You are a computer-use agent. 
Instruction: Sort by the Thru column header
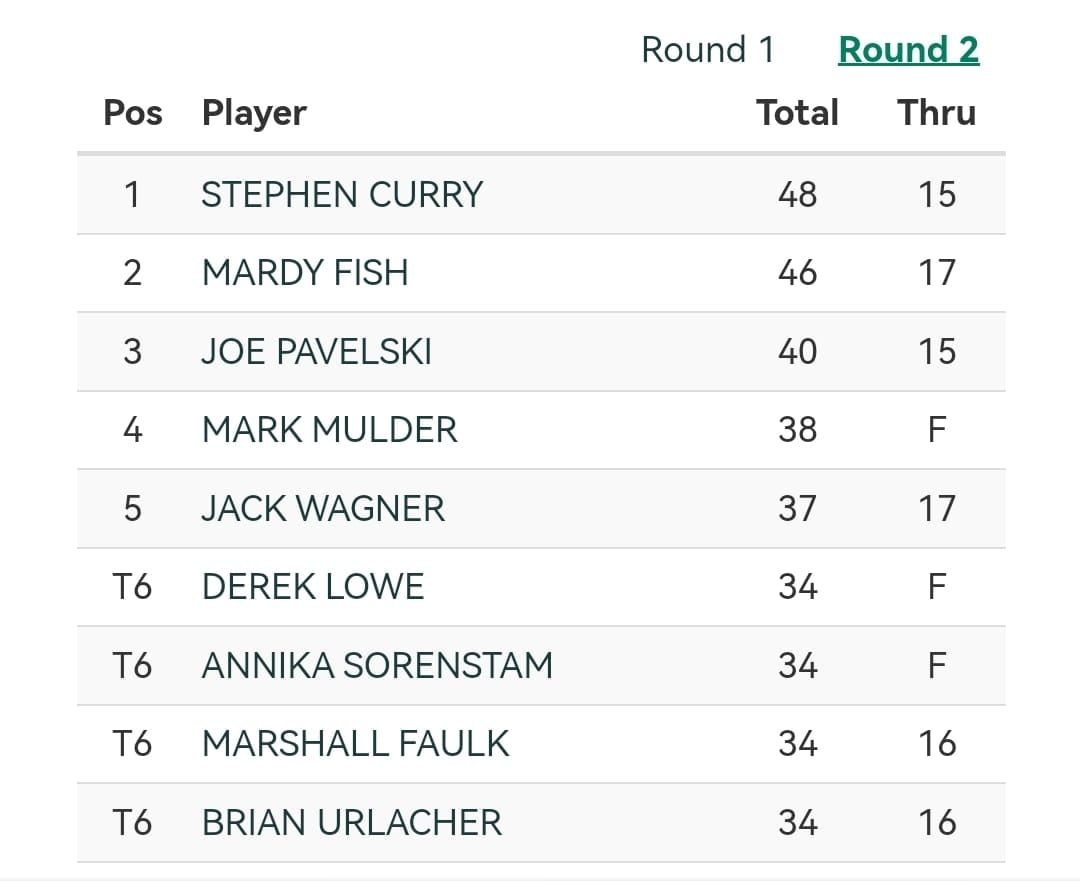pos(936,112)
